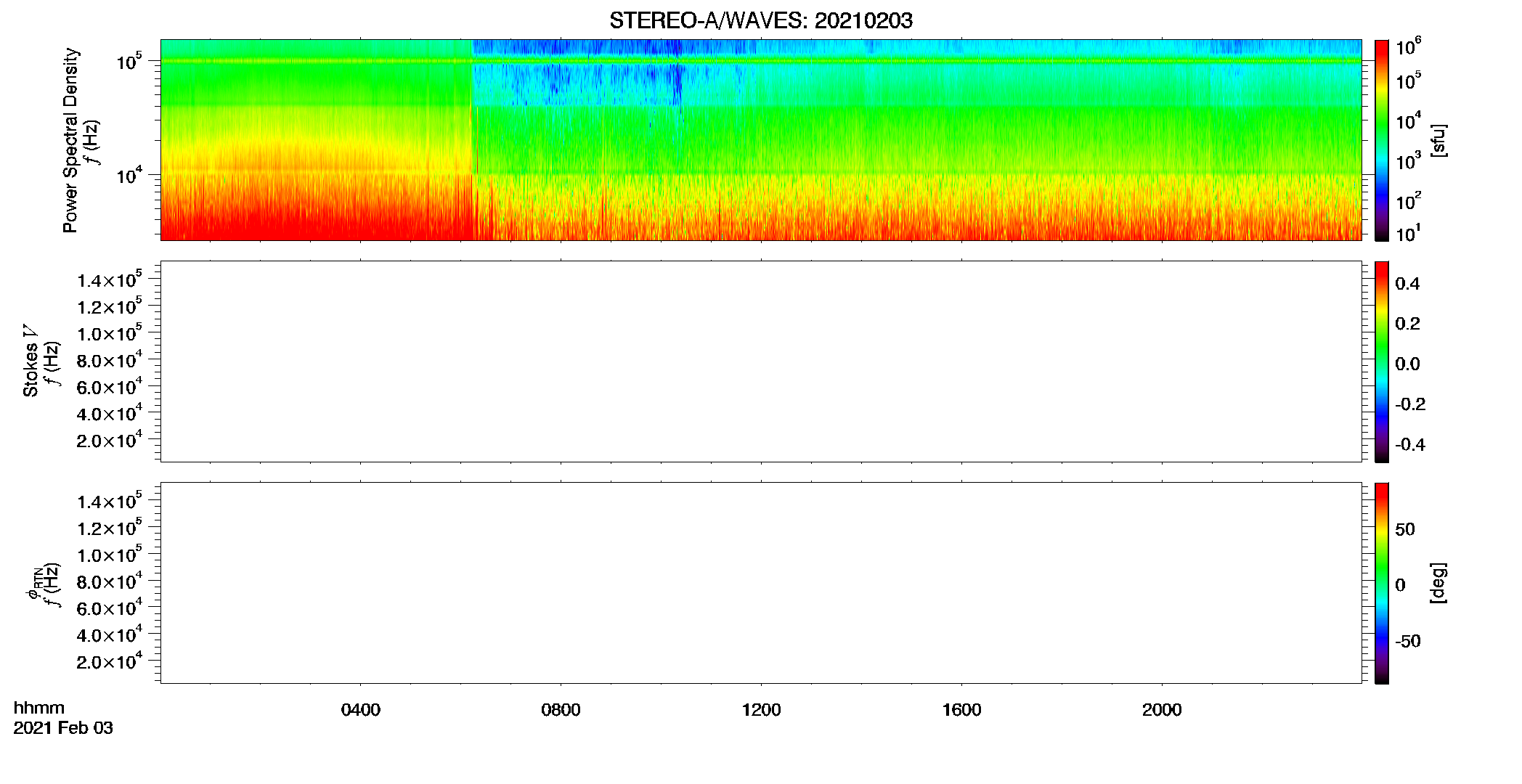Click the 1.4×10^5 tick on Stokes panel

110,279
